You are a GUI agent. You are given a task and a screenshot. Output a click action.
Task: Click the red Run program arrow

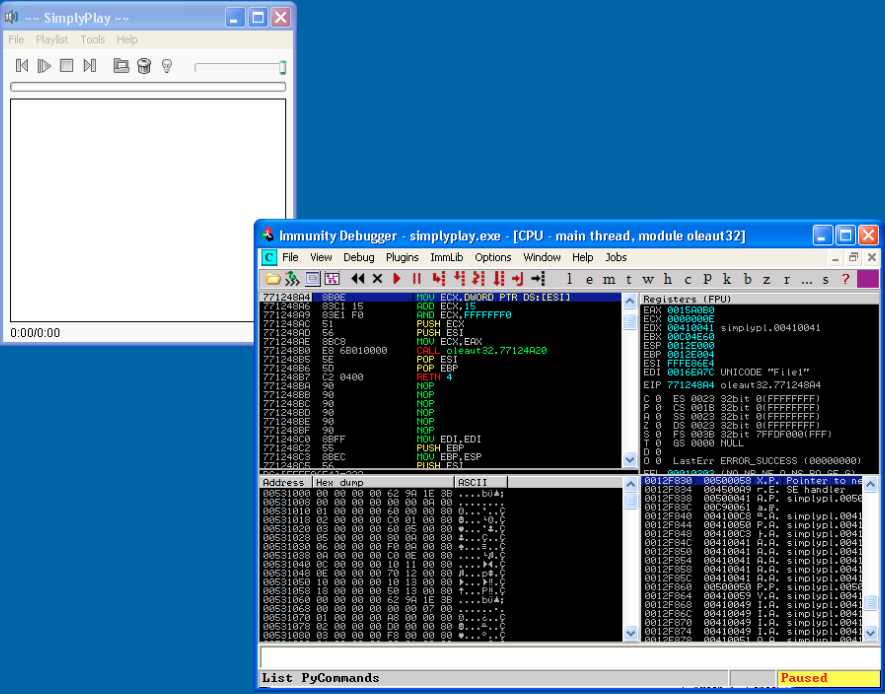(x=397, y=278)
